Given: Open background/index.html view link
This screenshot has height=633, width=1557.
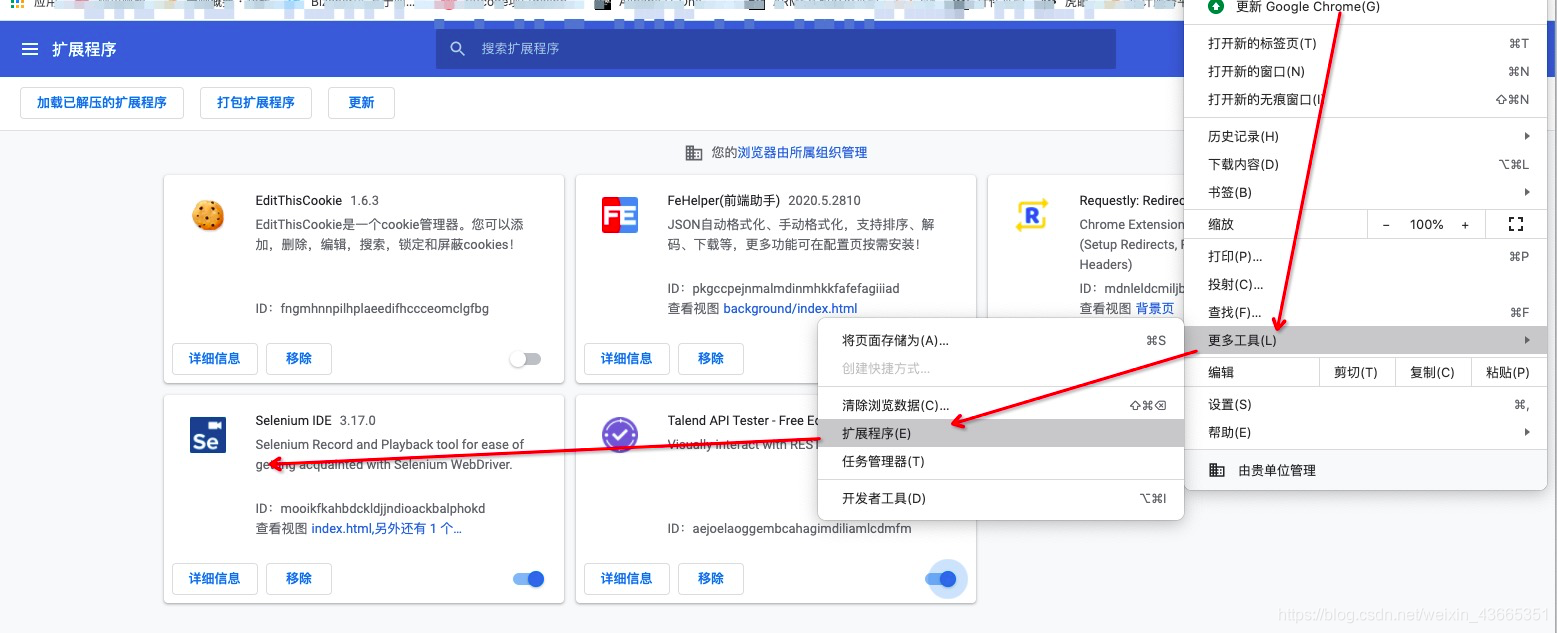Looking at the screenshot, I should (790, 309).
